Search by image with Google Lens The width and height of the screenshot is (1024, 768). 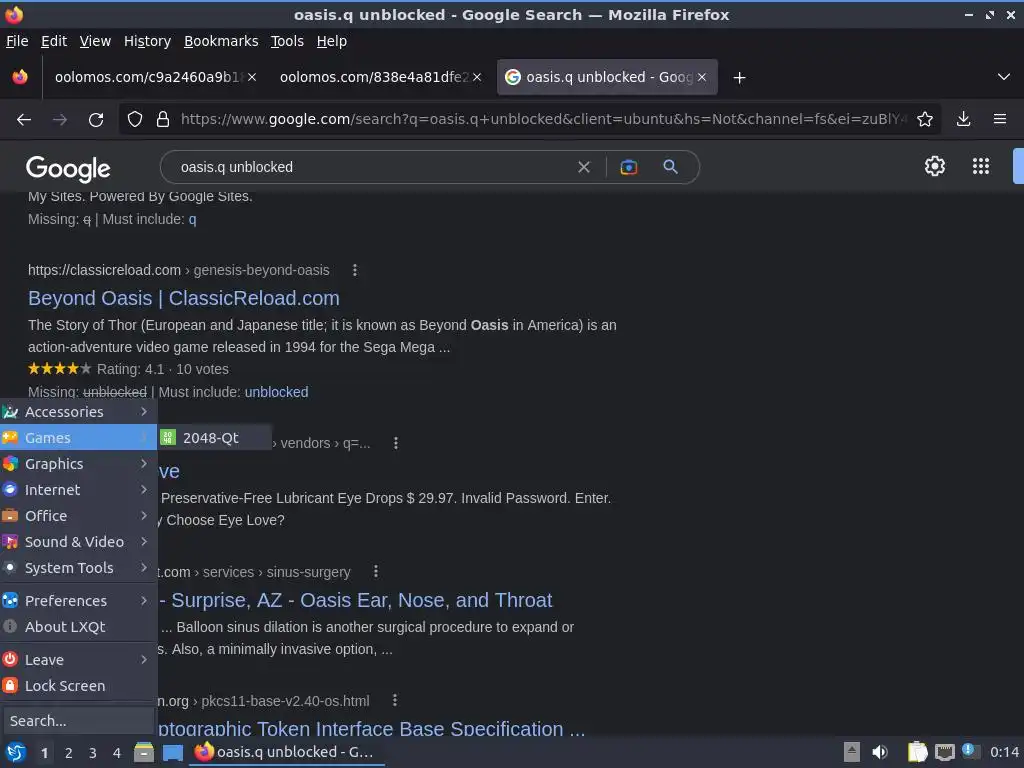pos(628,167)
